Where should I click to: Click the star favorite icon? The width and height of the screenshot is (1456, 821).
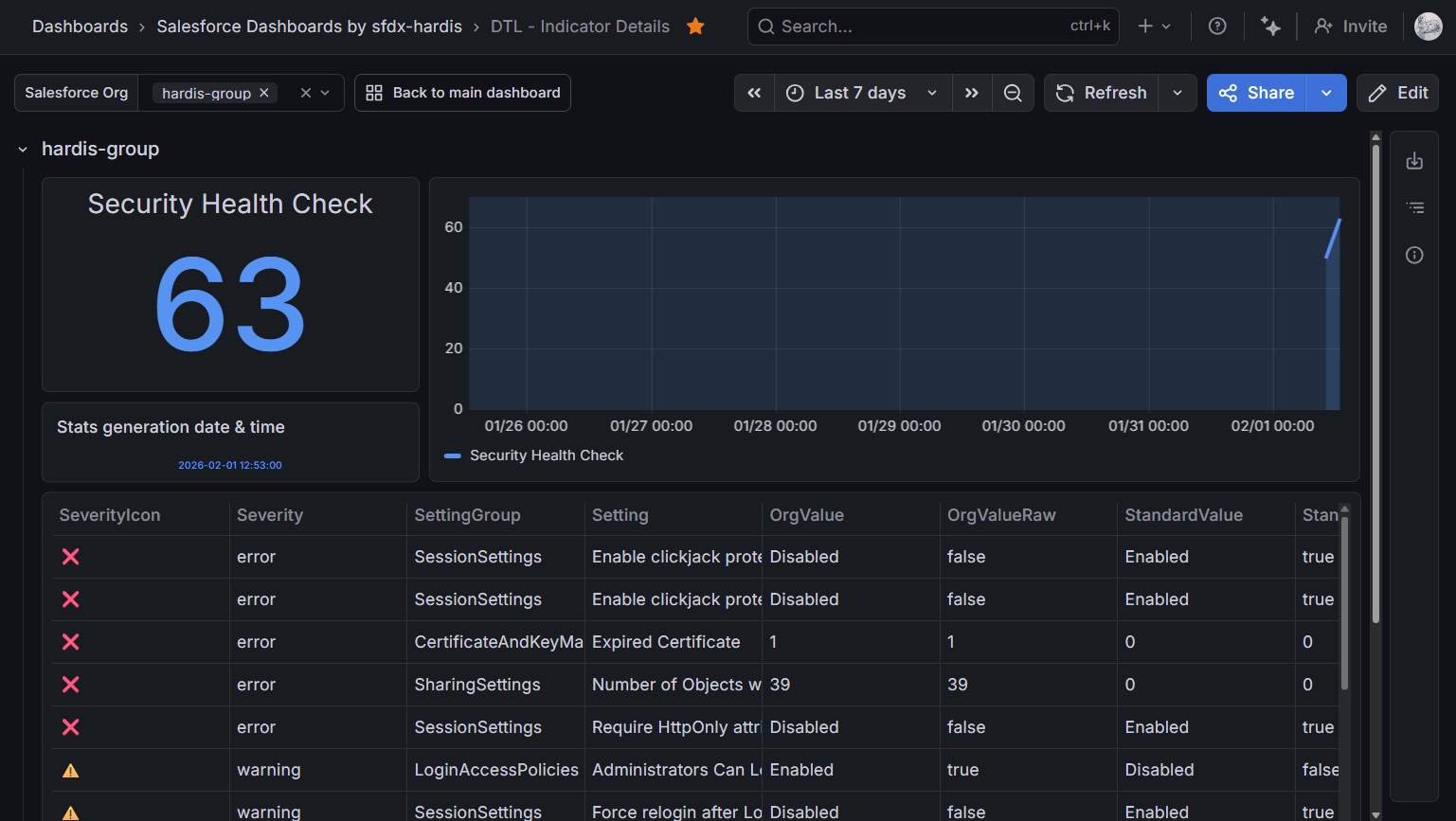point(695,27)
